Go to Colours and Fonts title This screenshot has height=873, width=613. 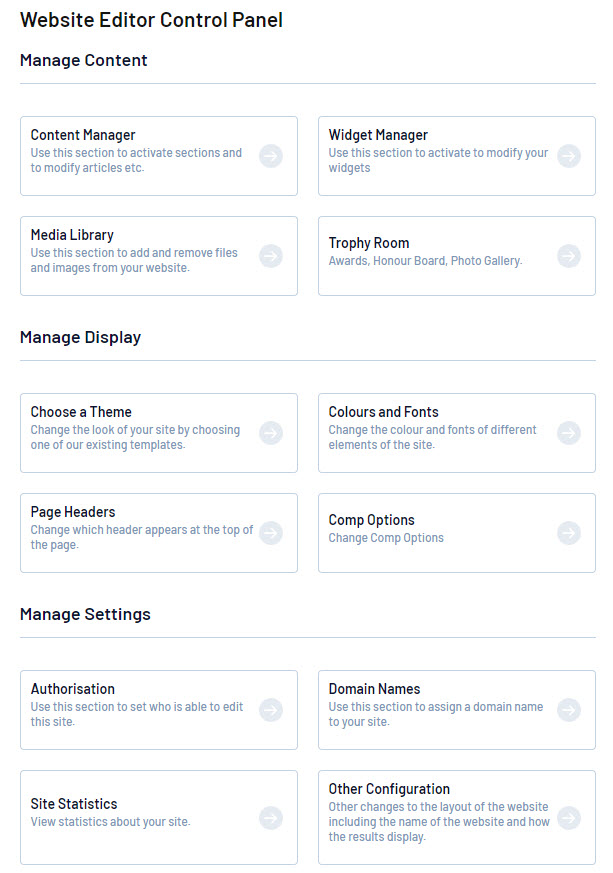tap(383, 412)
